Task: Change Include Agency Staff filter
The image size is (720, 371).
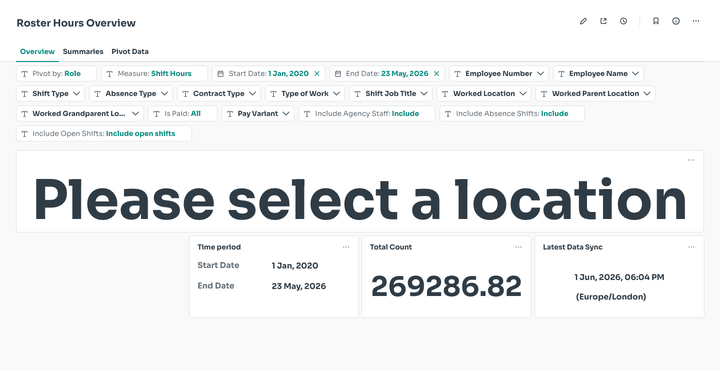Action: click(x=367, y=113)
